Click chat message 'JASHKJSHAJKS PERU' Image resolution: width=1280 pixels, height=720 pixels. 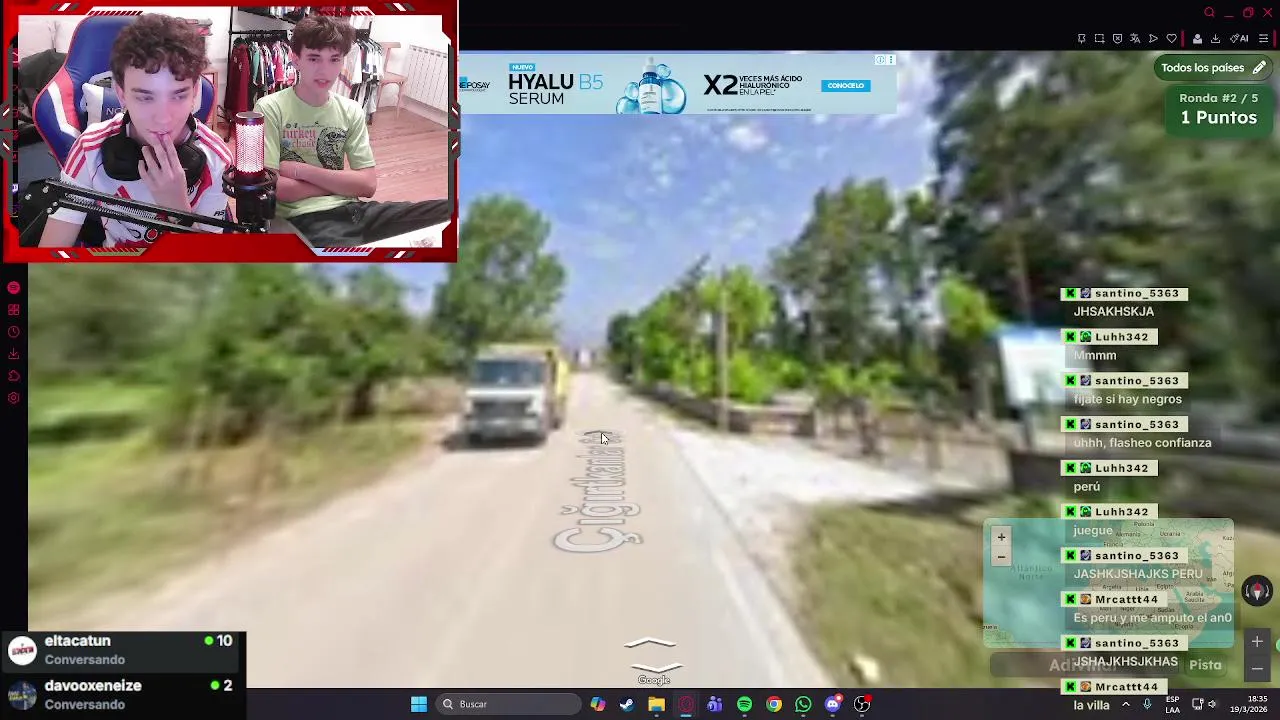1138,574
